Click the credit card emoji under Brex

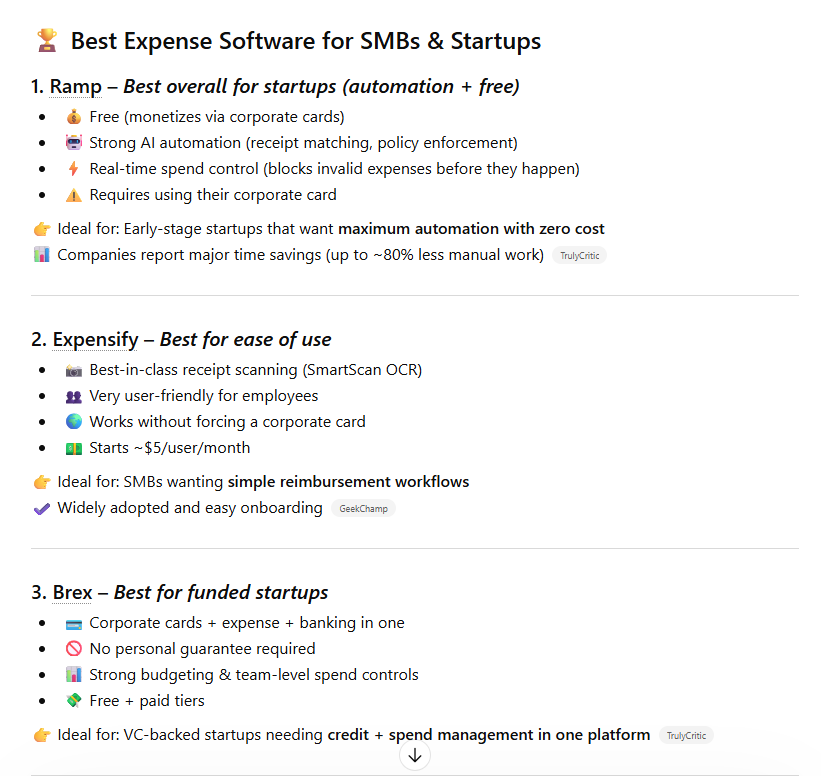[x=73, y=623]
